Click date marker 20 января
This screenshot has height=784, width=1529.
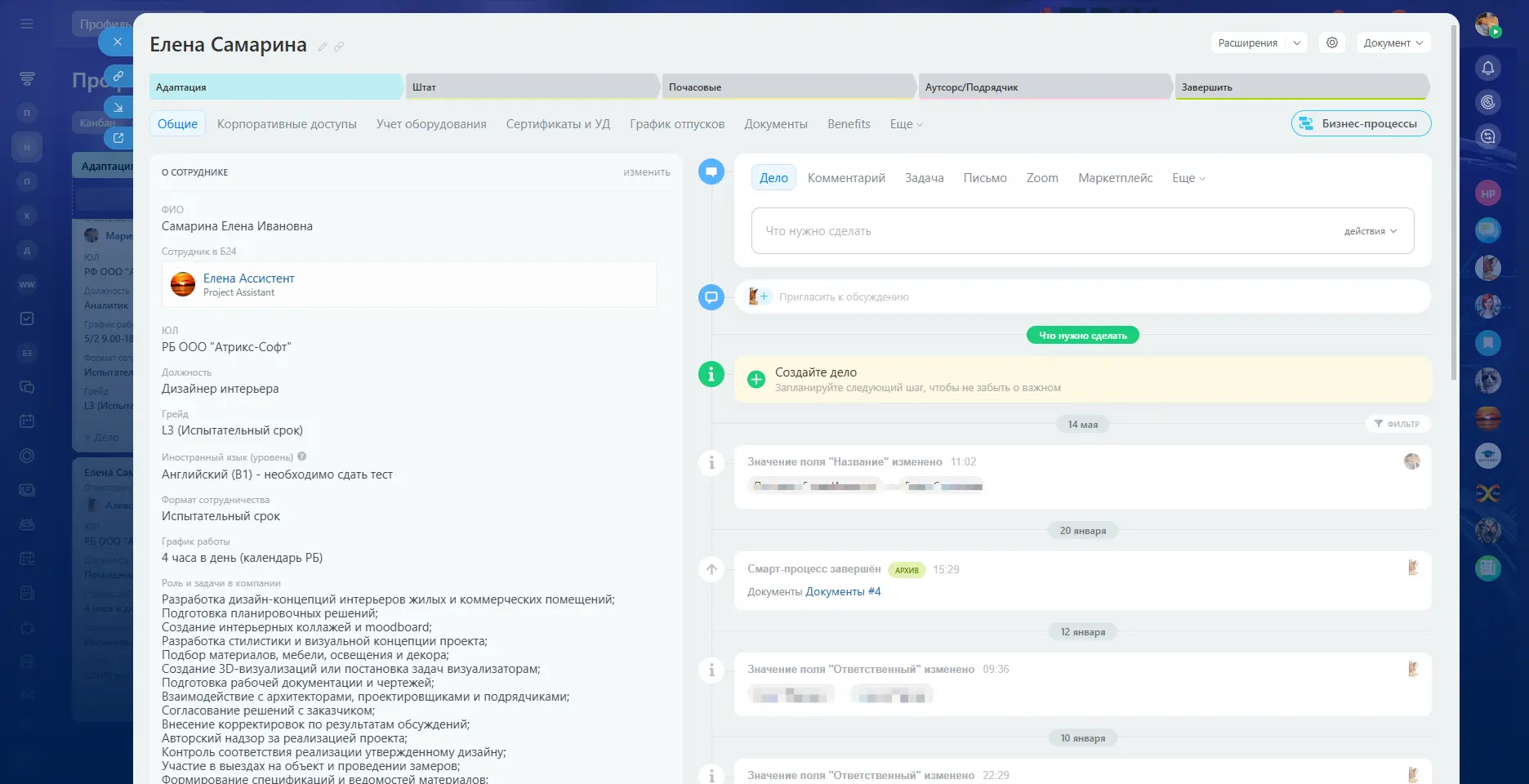pos(1082,530)
